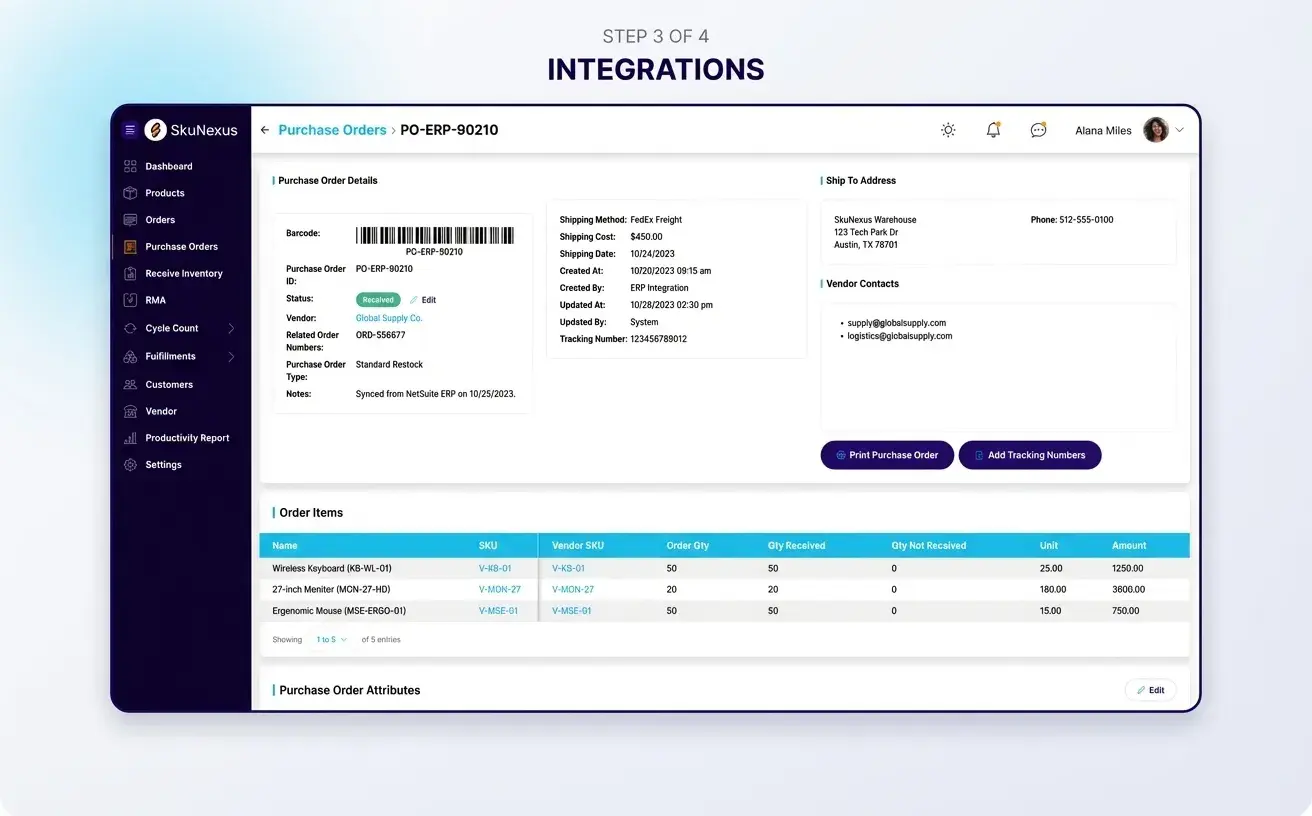Expand the Fulfillments menu
Viewport: 1312px width, 816px height.
click(x=168, y=356)
